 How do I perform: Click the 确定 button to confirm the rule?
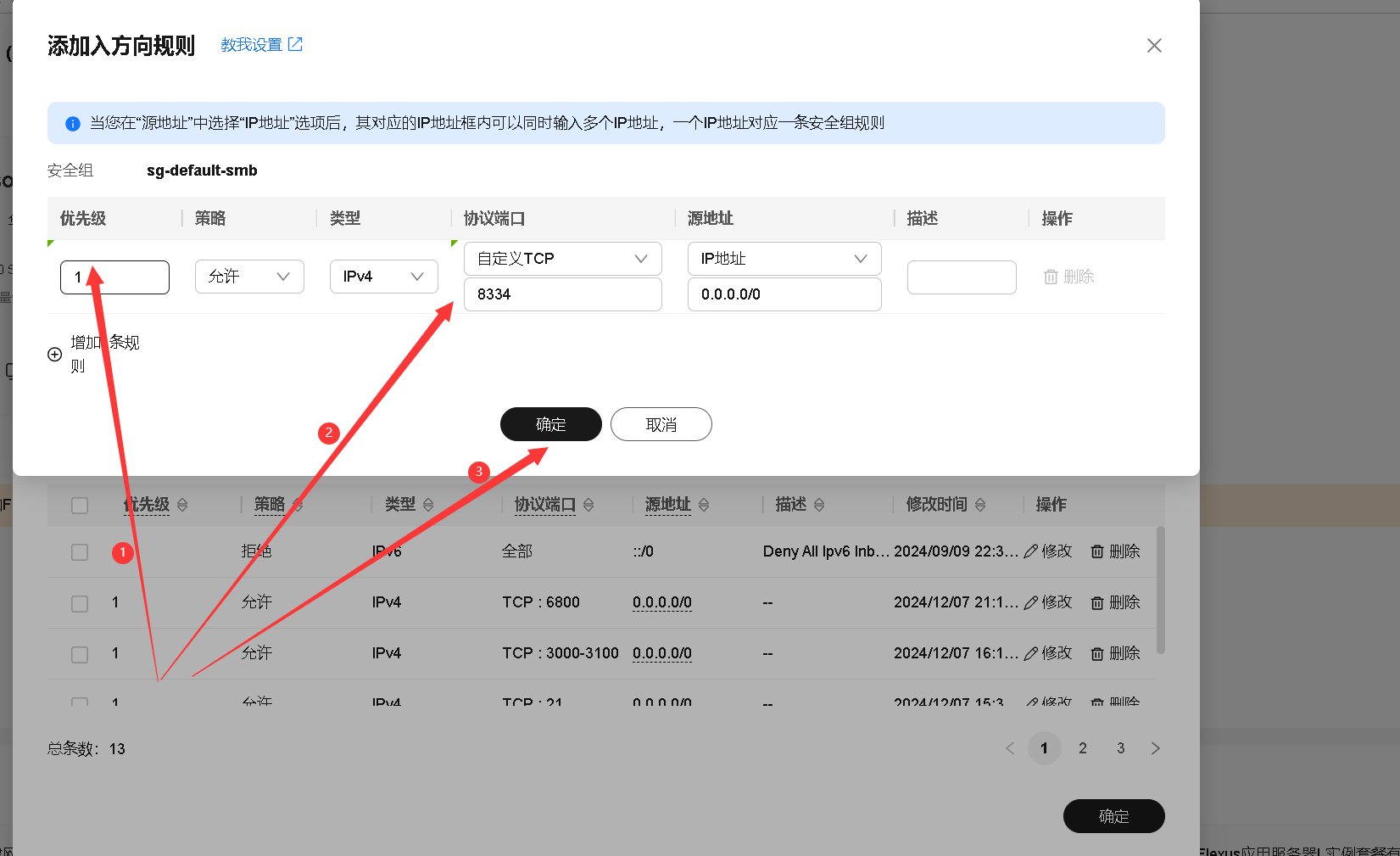pos(550,424)
